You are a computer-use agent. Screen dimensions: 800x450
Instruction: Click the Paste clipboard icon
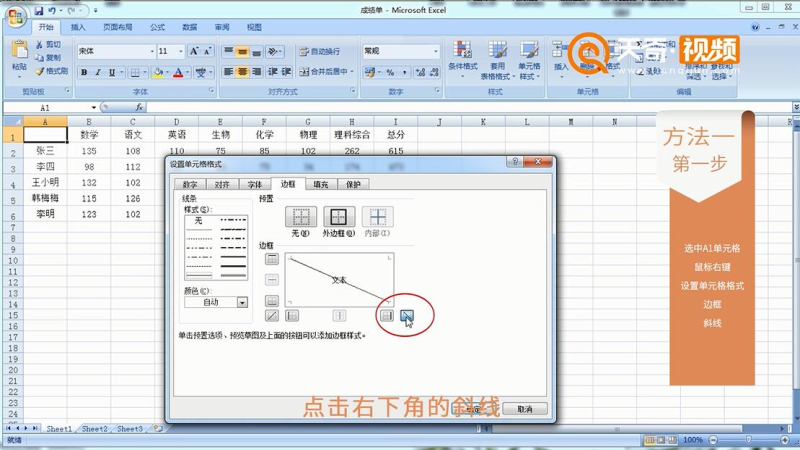19,49
